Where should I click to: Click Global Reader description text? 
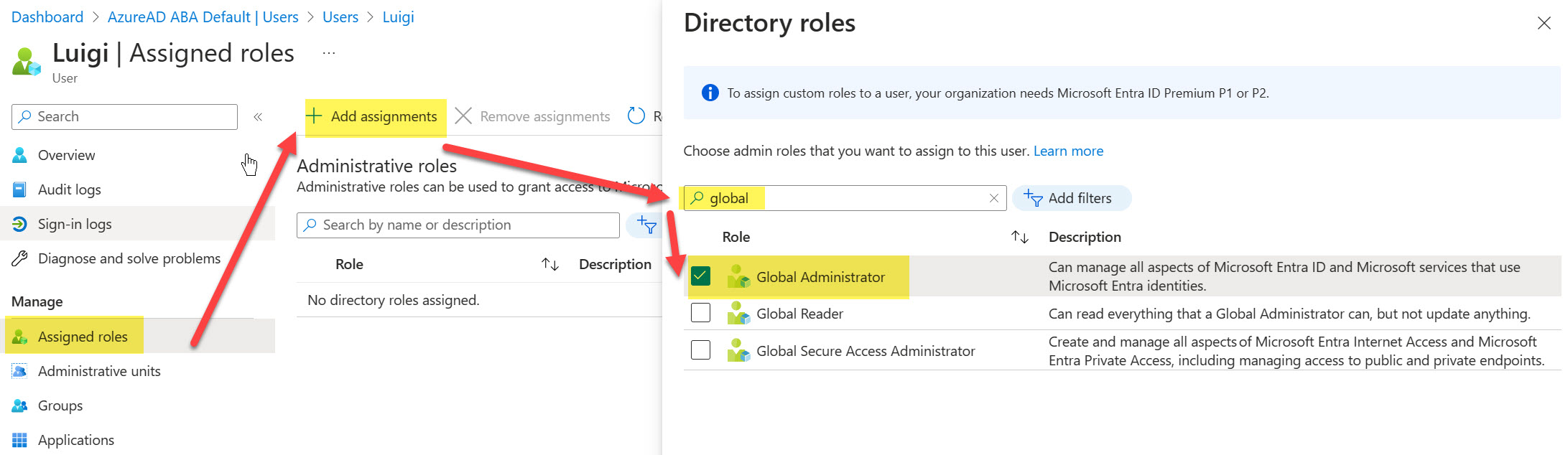coord(1289,314)
